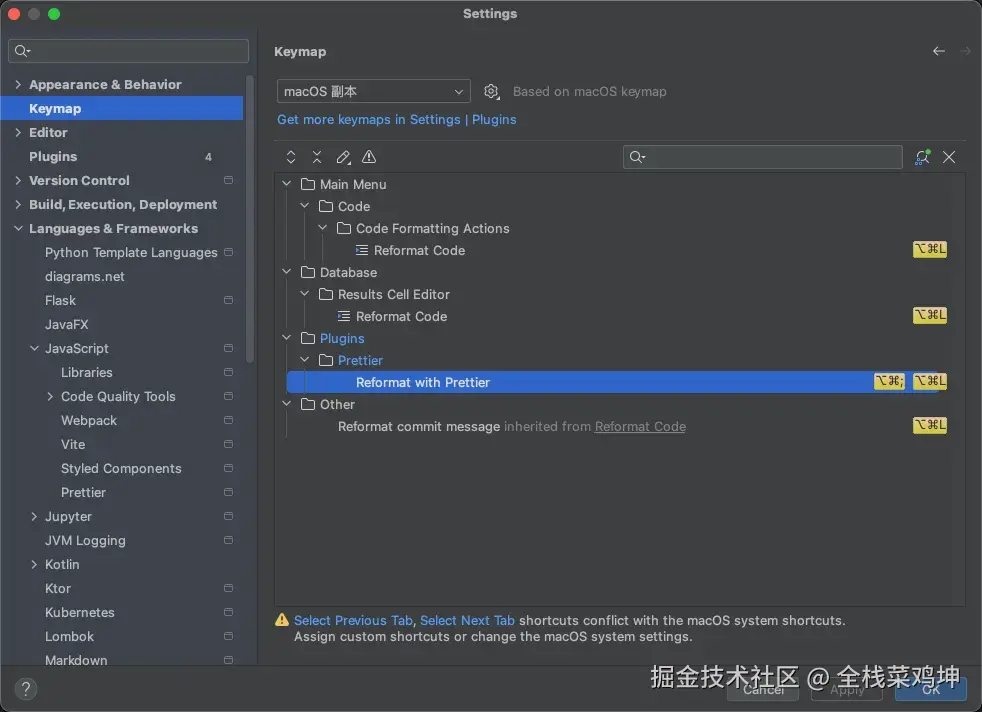
Task: Expand Code Quality Tools node
Action: tap(50, 396)
